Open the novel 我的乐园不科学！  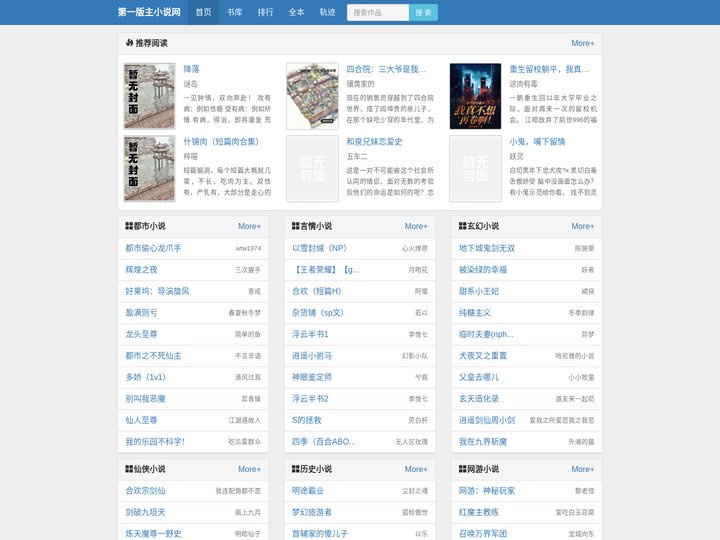point(155,442)
